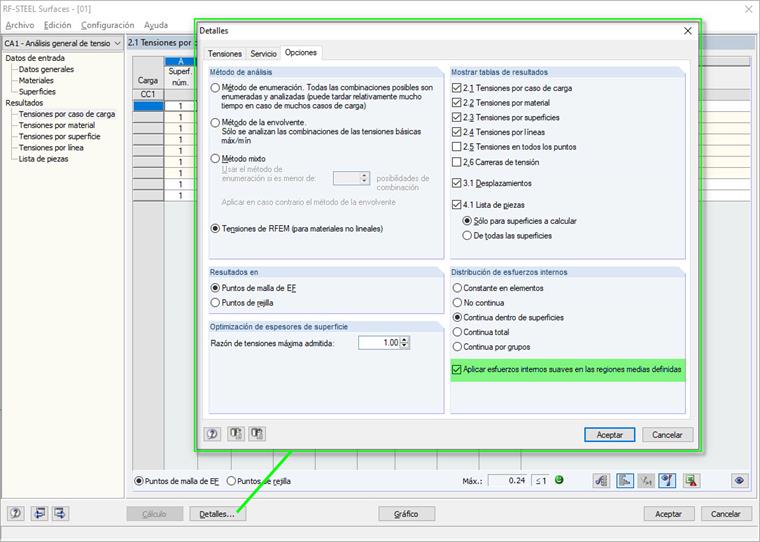Disable Aplicar esfuerzos internos suaves checkbox
The width and height of the screenshot is (760, 542).
456,369
